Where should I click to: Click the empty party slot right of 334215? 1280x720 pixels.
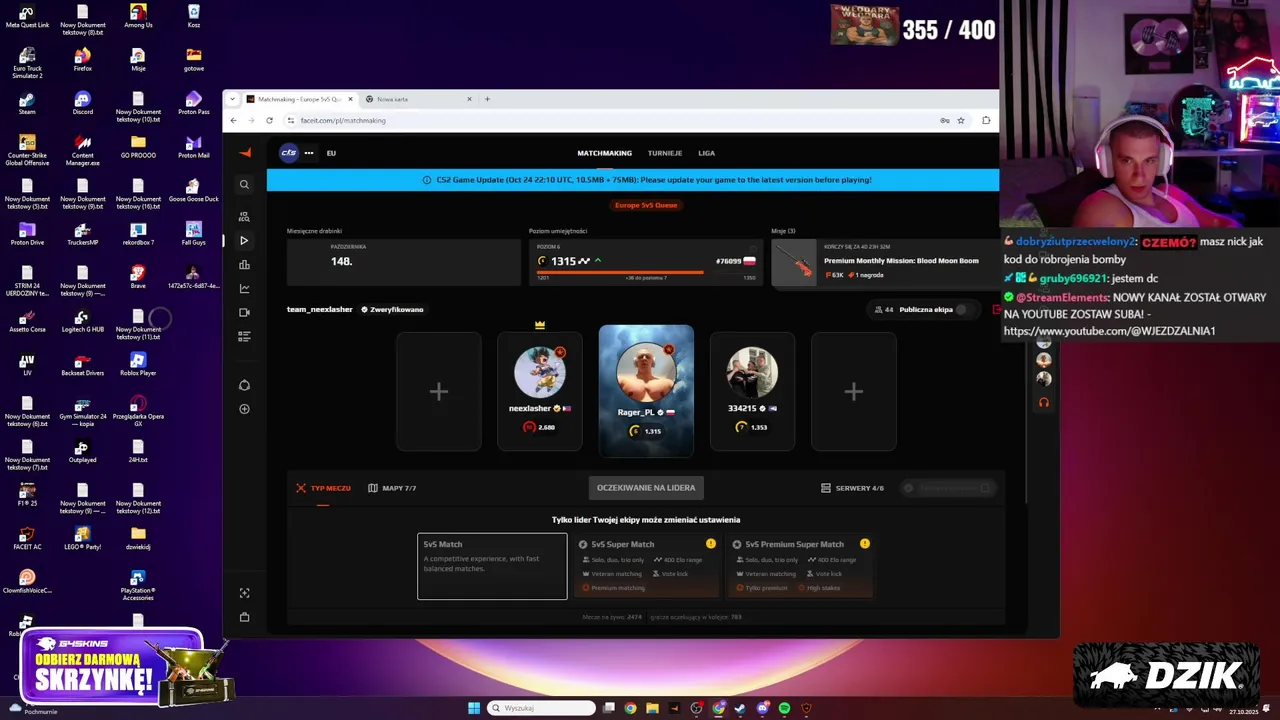(854, 391)
